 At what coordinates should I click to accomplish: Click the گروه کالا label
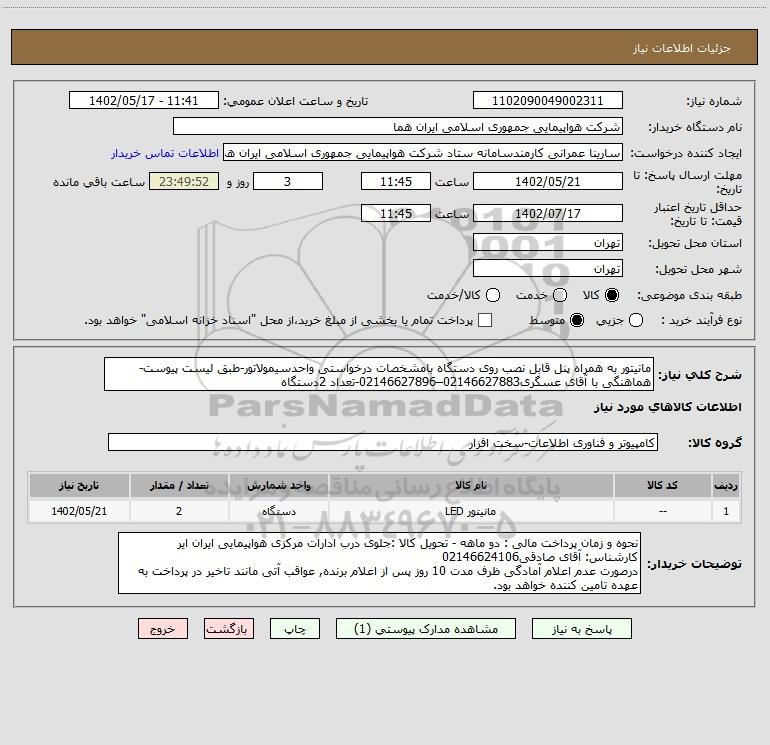pos(715,443)
